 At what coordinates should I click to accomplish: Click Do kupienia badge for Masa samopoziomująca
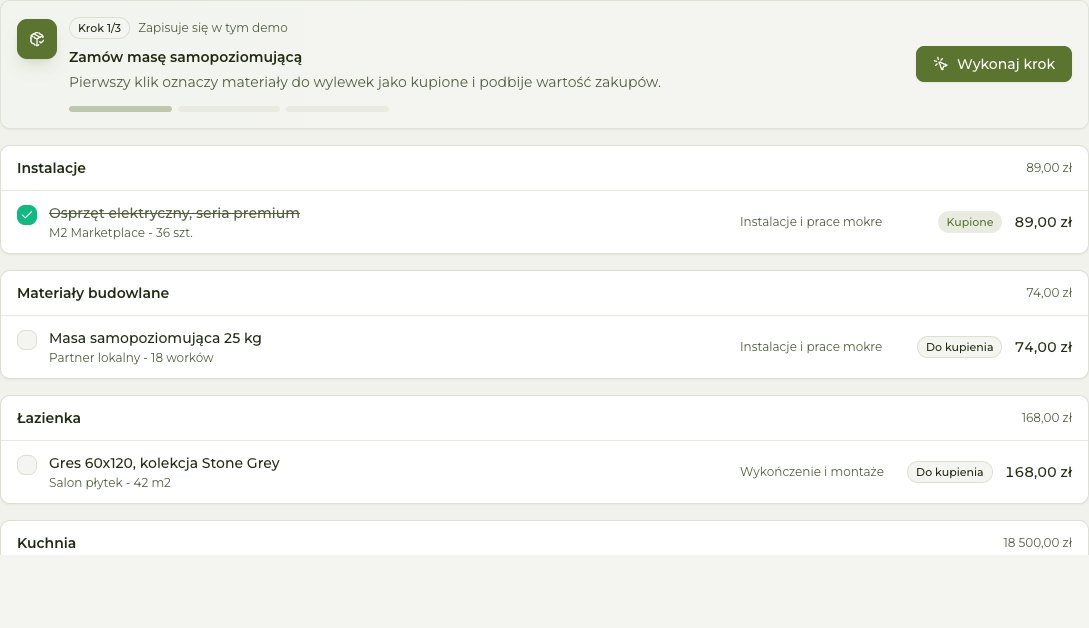tap(959, 347)
